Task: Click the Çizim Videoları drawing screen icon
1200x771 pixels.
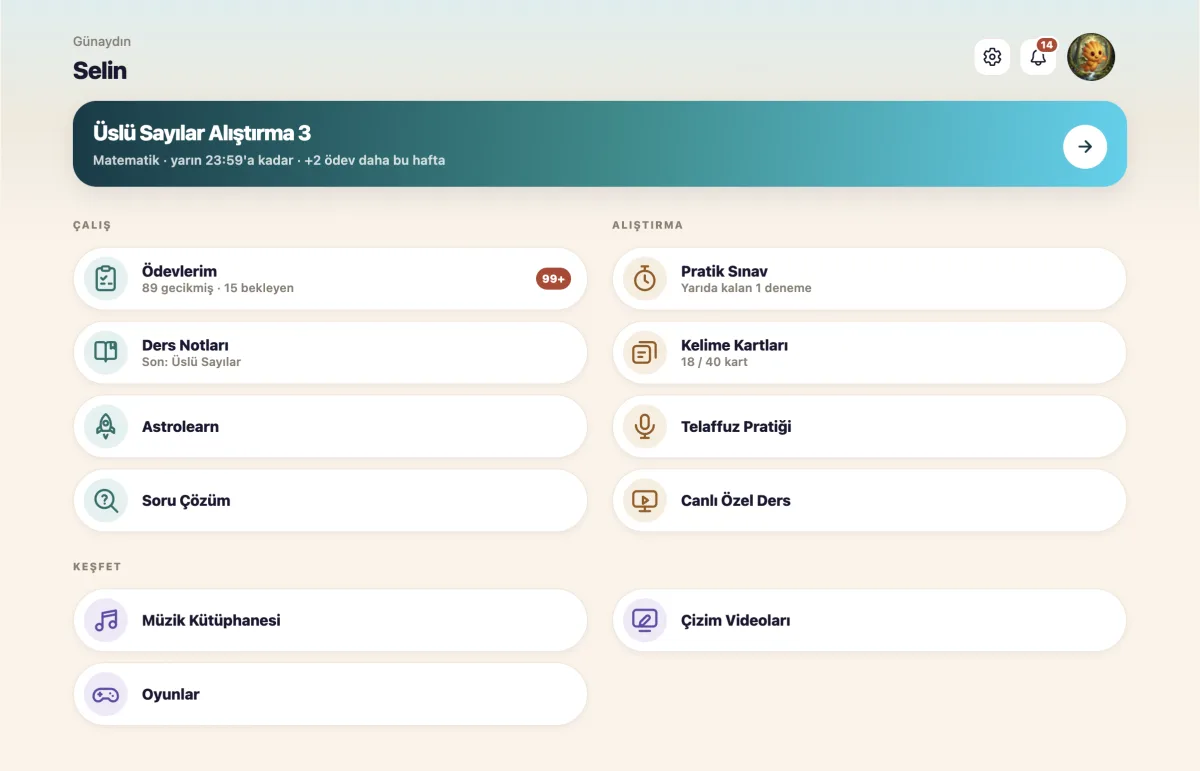Action: pyautogui.click(x=645, y=621)
